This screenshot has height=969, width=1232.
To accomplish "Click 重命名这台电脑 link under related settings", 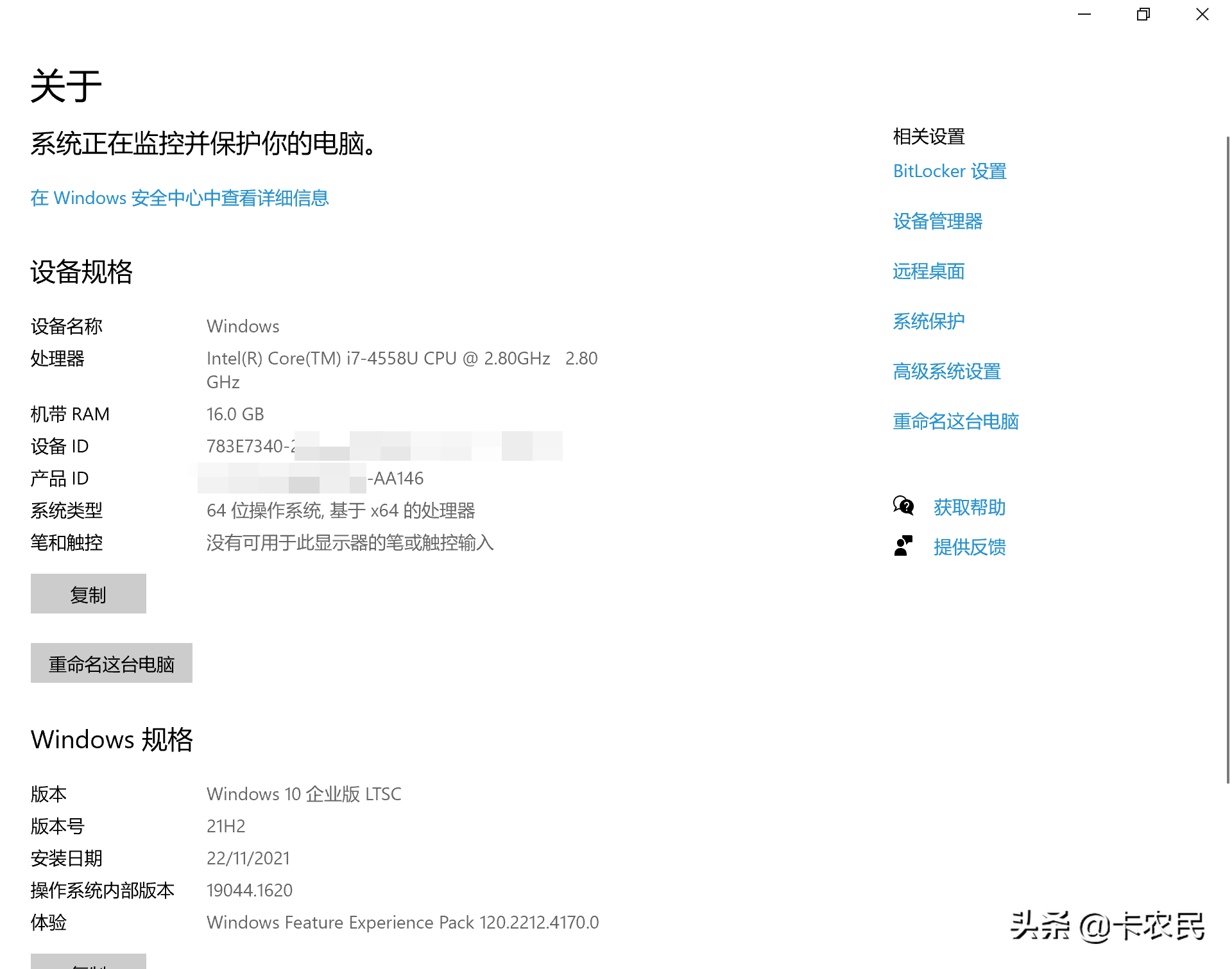I will tap(955, 422).
